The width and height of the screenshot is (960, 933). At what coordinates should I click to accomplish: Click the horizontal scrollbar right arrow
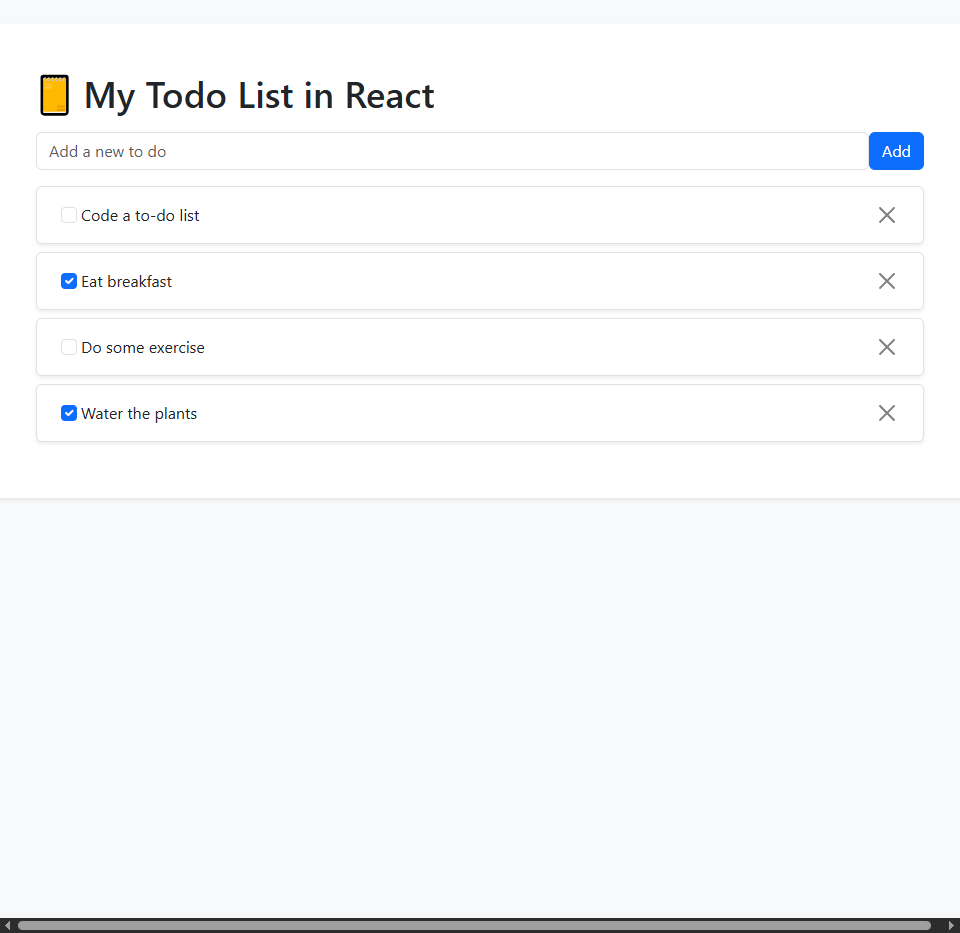pyautogui.click(x=952, y=926)
